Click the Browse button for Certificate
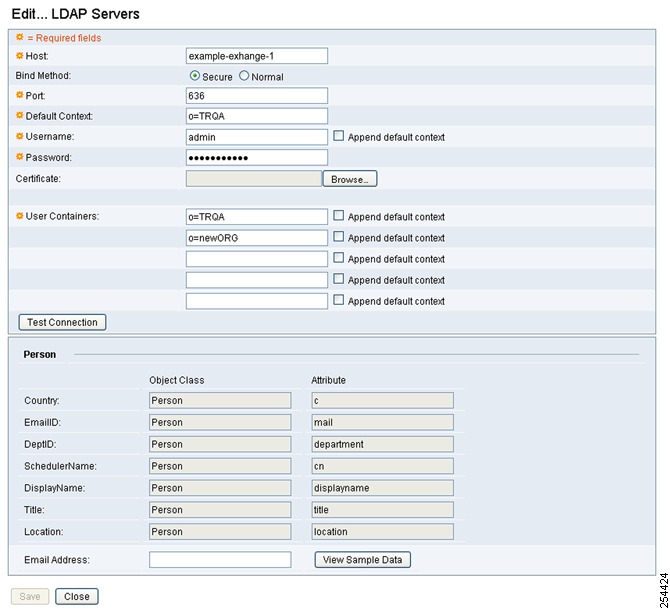The image size is (670, 611). coord(350,179)
